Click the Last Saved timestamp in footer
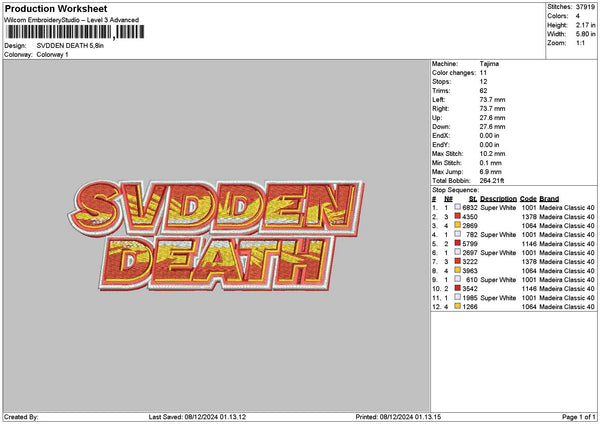 click(x=195, y=417)
